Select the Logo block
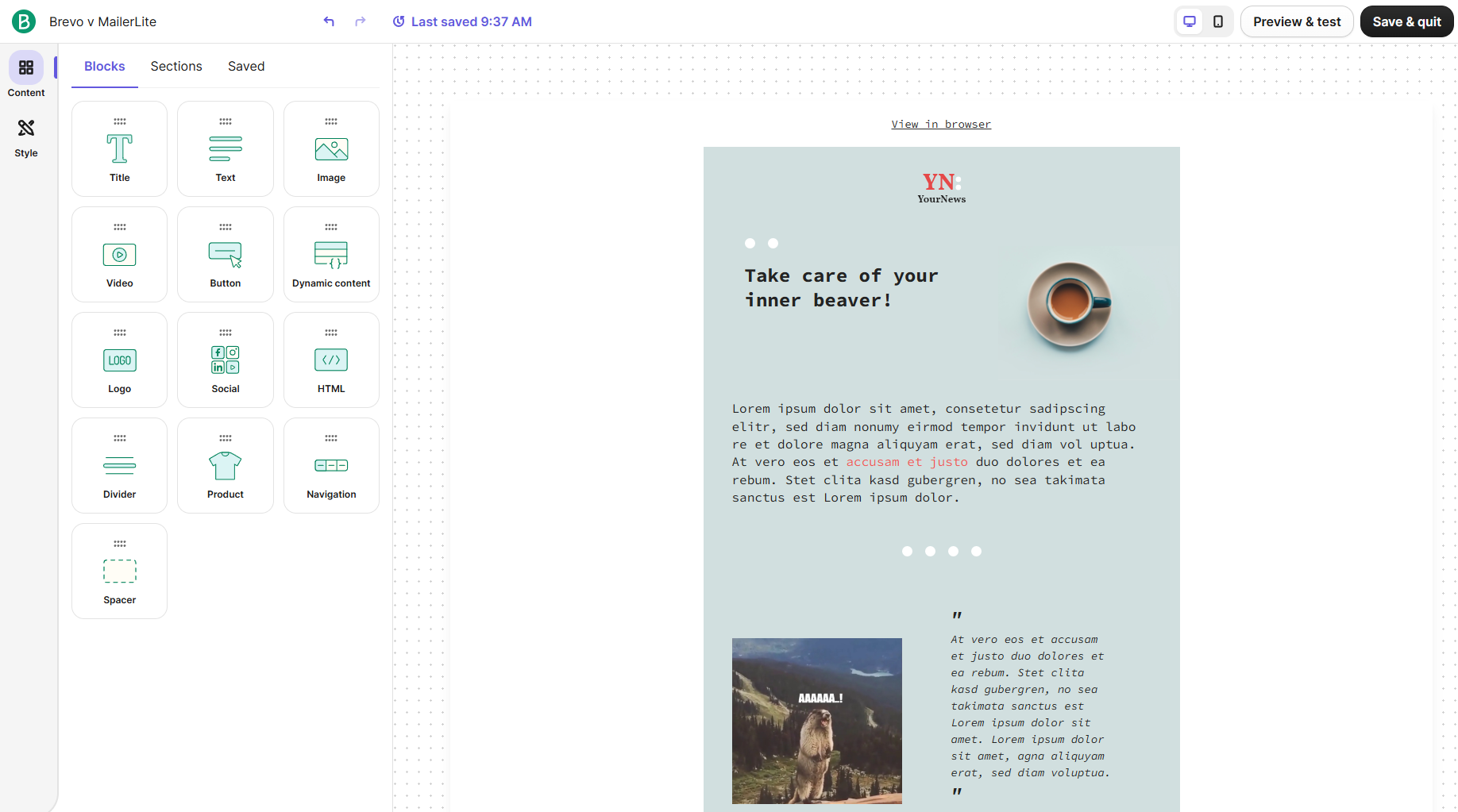This screenshot has width=1458, height=812. click(119, 360)
